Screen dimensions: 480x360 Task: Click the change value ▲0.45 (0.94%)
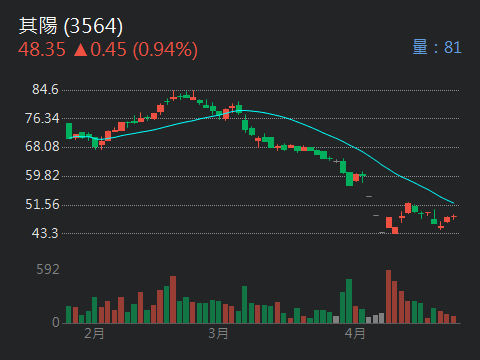(x=135, y=50)
